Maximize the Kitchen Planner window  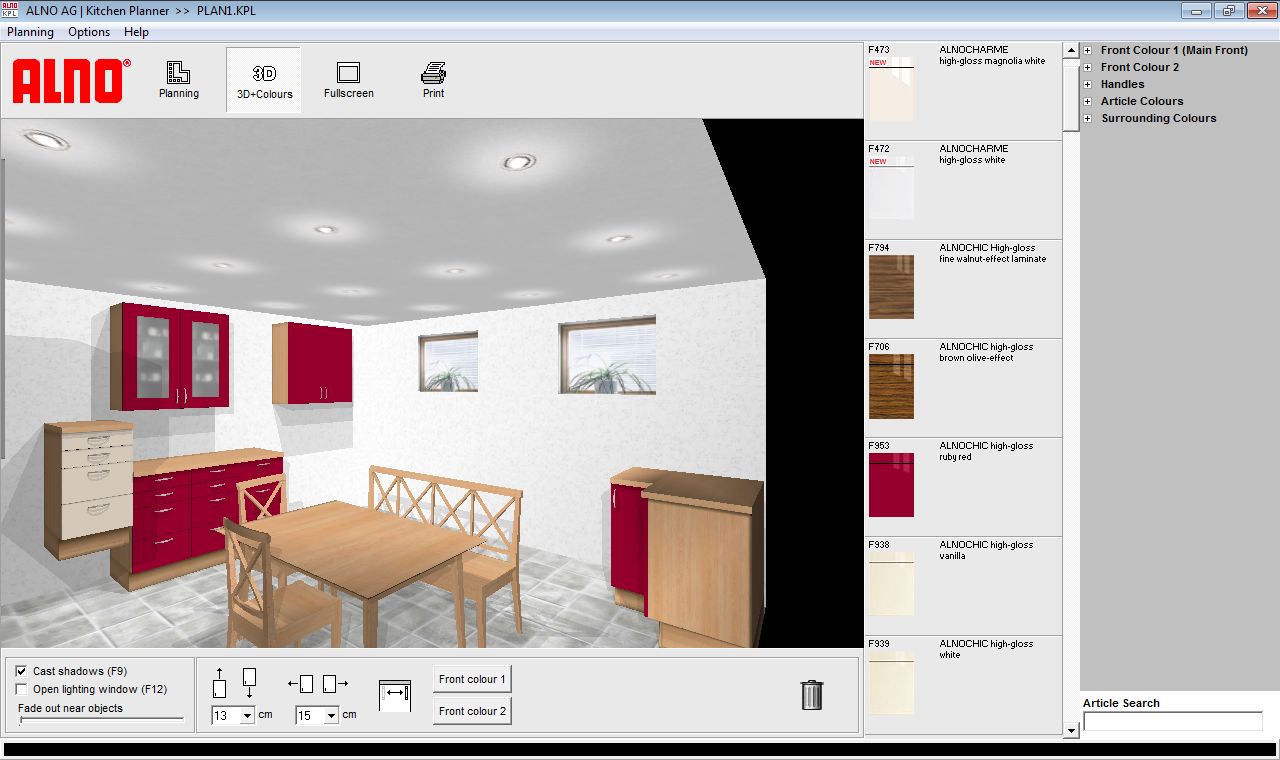tap(1227, 11)
